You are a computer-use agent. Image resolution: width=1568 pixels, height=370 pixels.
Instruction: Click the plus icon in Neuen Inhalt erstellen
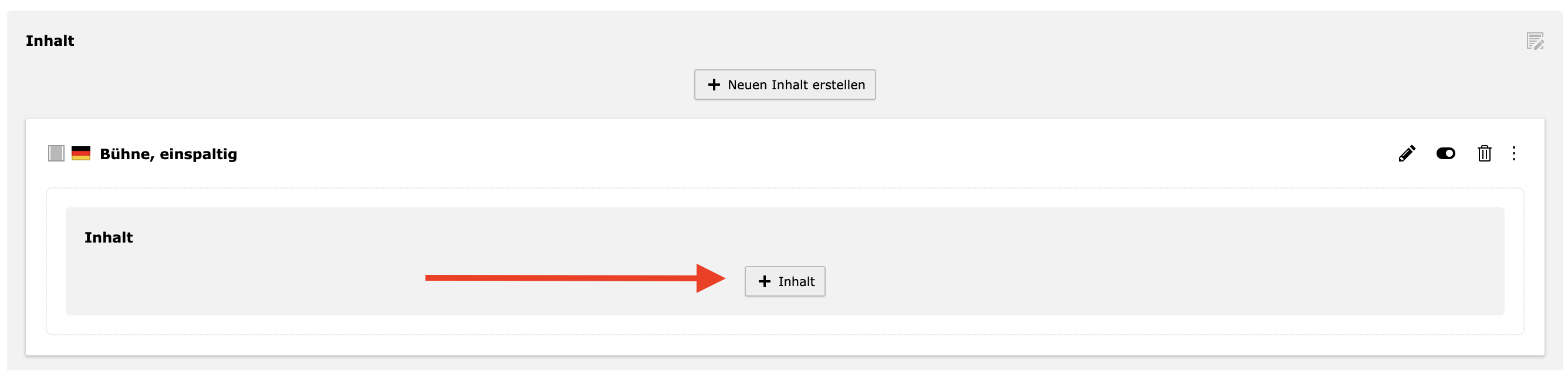(x=714, y=85)
